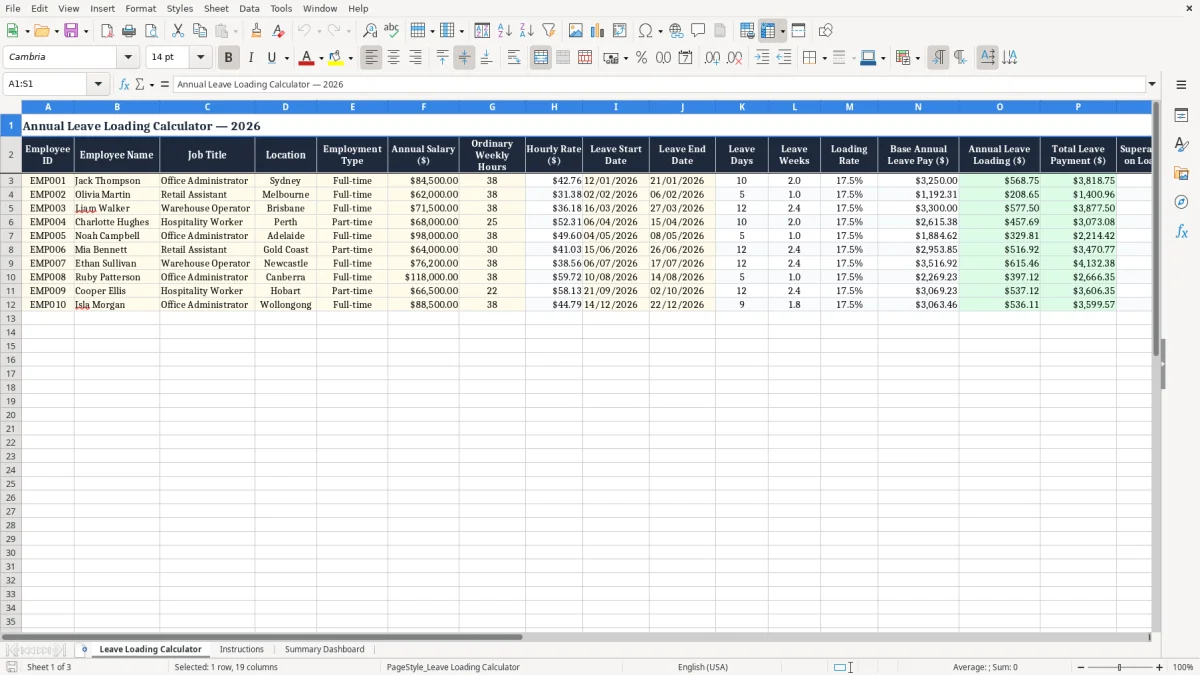The width and height of the screenshot is (1200, 675).
Task: Open sidebar Functions panel
Action: point(1181,231)
